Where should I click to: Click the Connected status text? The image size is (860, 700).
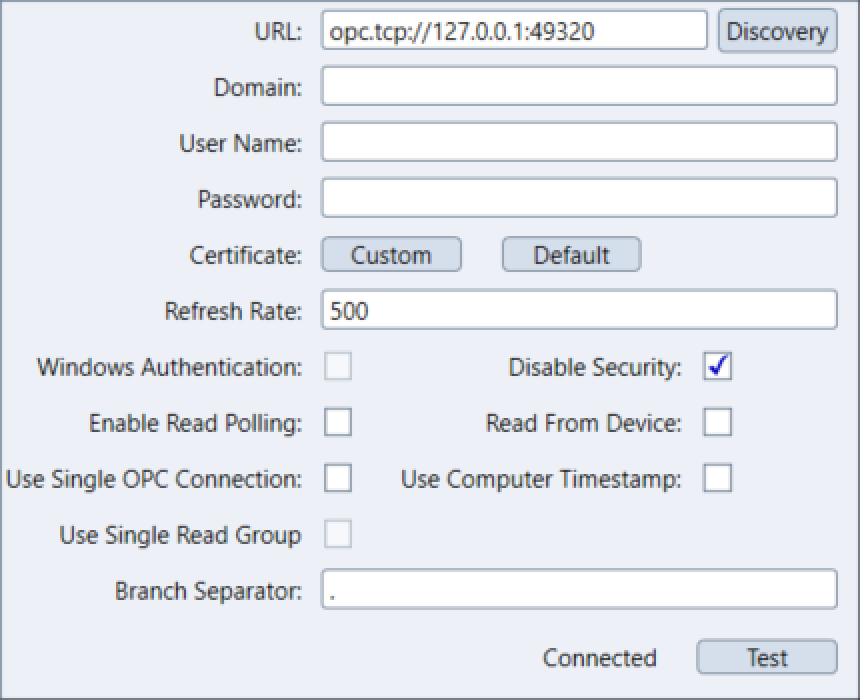click(599, 658)
